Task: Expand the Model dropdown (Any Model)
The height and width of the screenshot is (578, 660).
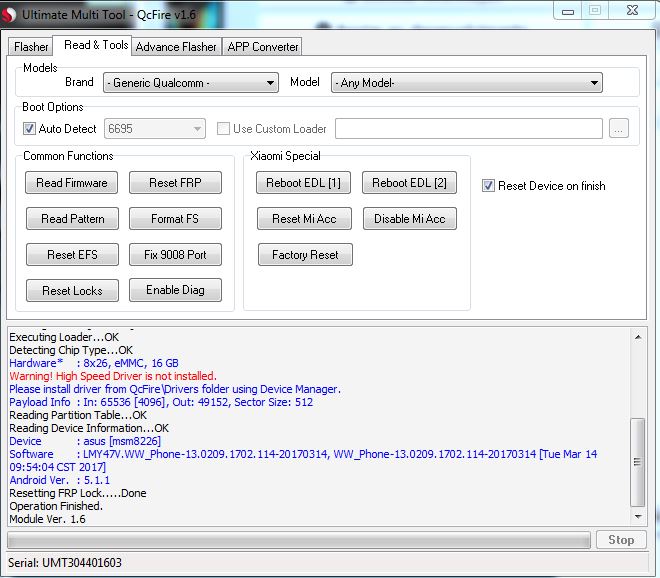Action: tap(467, 83)
